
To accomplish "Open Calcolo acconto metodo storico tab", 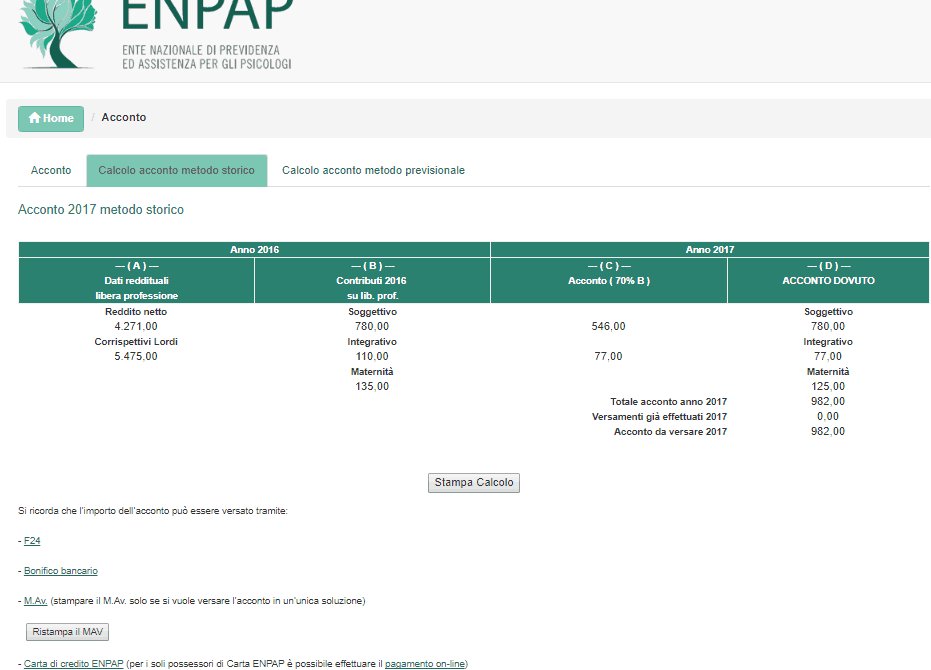I will coord(176,170).
